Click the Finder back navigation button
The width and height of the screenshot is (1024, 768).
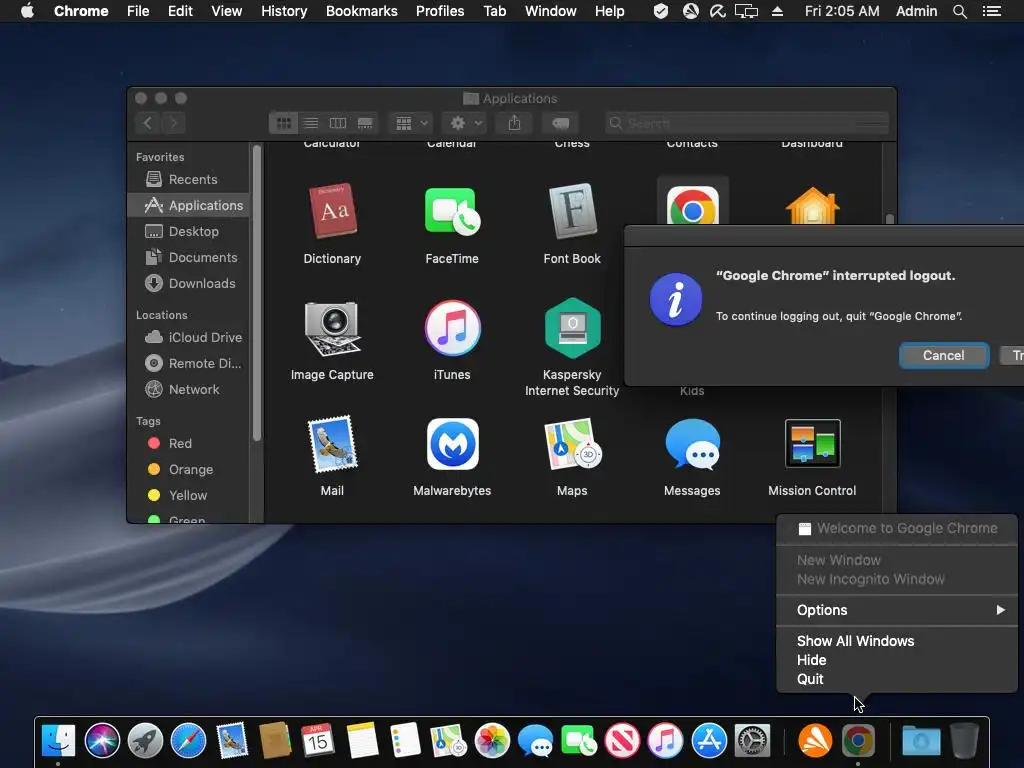(148, 123)
